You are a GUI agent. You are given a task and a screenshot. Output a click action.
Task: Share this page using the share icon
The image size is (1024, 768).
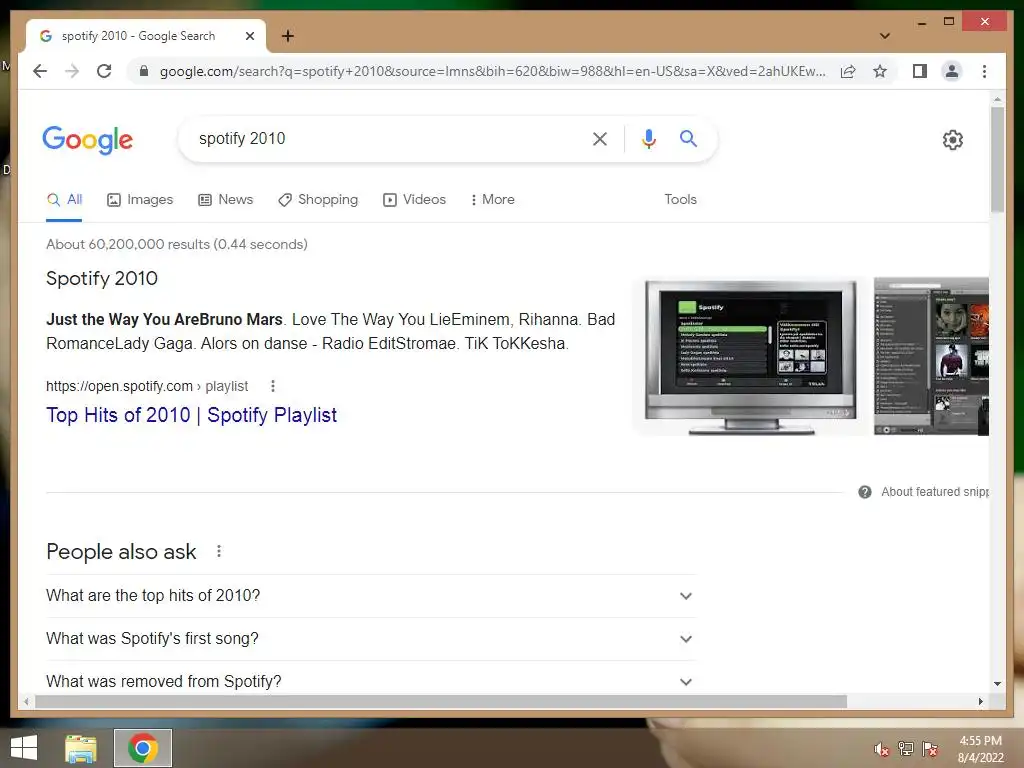point(848,71)
